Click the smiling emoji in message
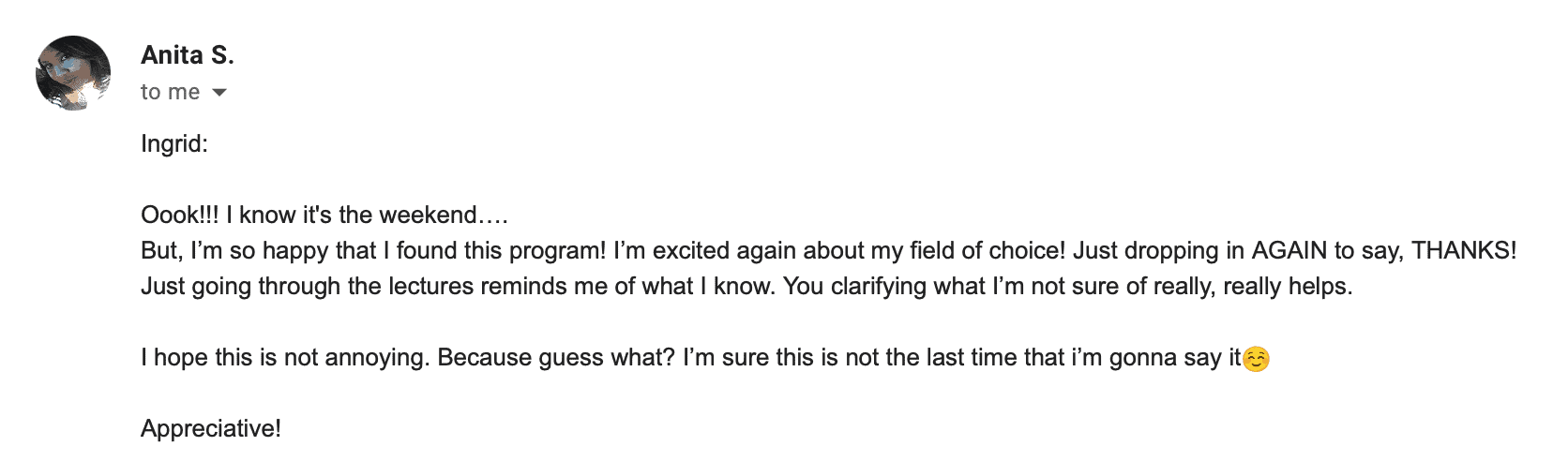 click(1256, 359)
